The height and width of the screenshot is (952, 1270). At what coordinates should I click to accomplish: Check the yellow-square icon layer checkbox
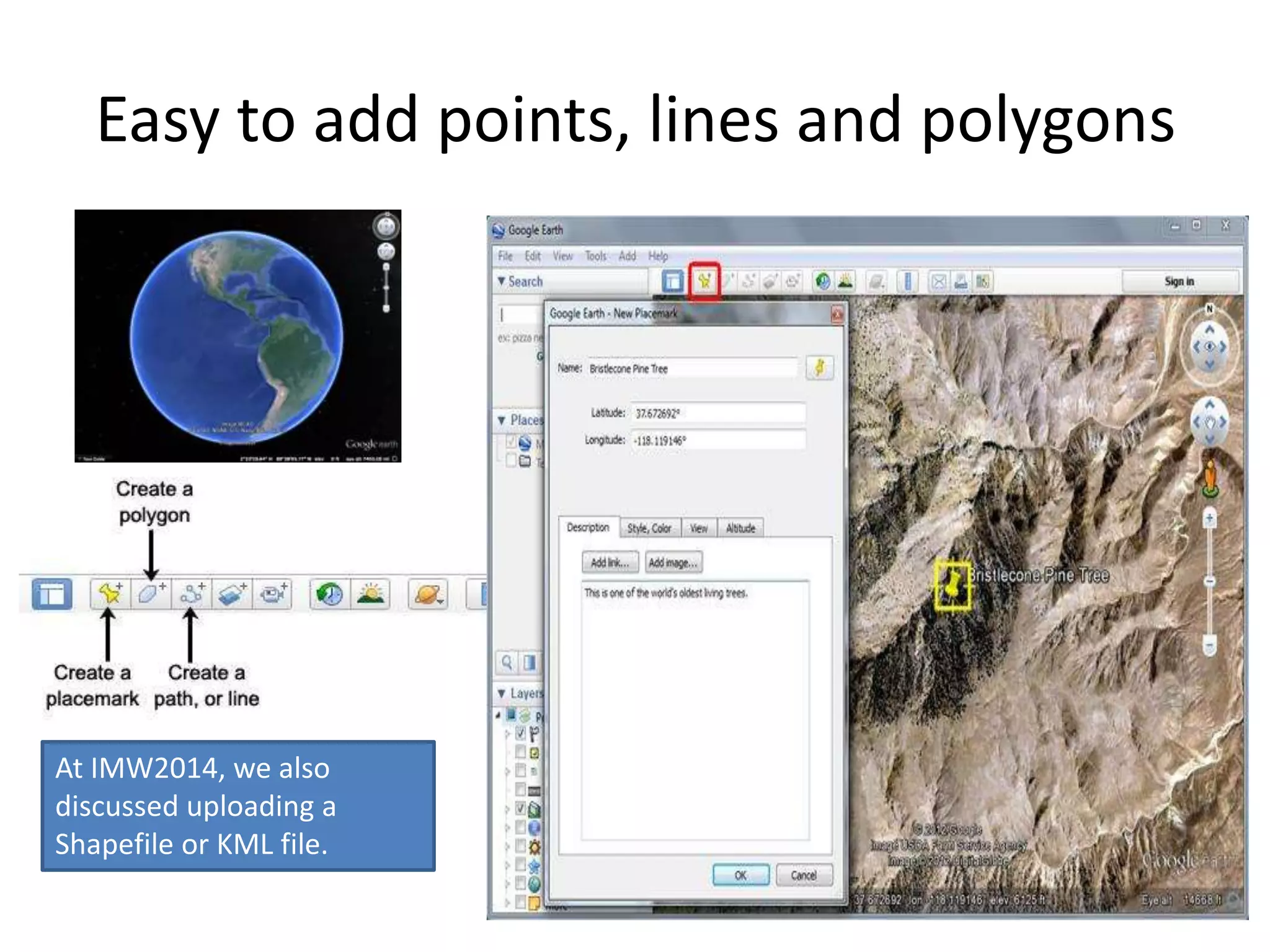[520, 752]
